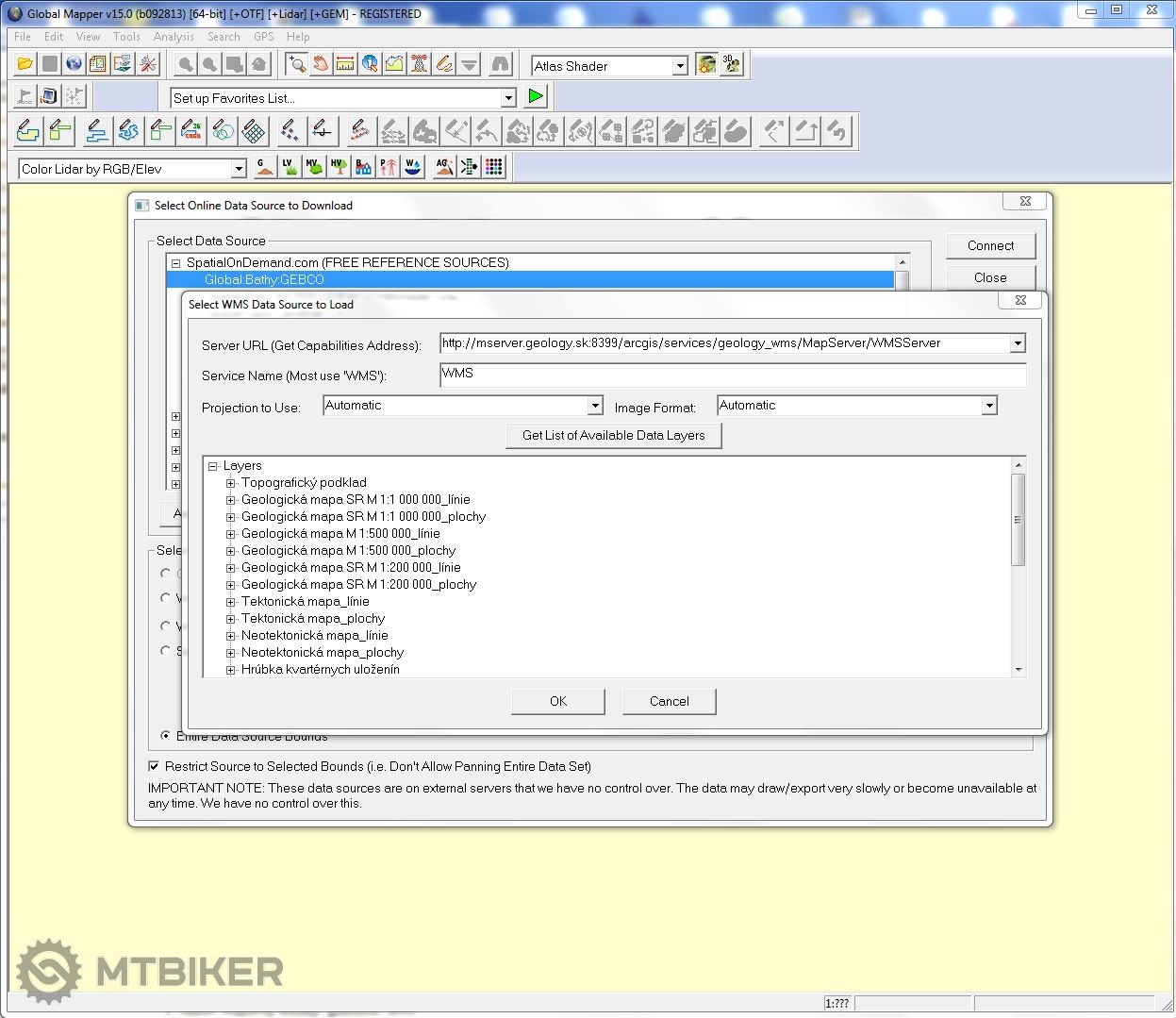
Task: Open the 3D view toolbar icon
Action: tap(732, 64)
